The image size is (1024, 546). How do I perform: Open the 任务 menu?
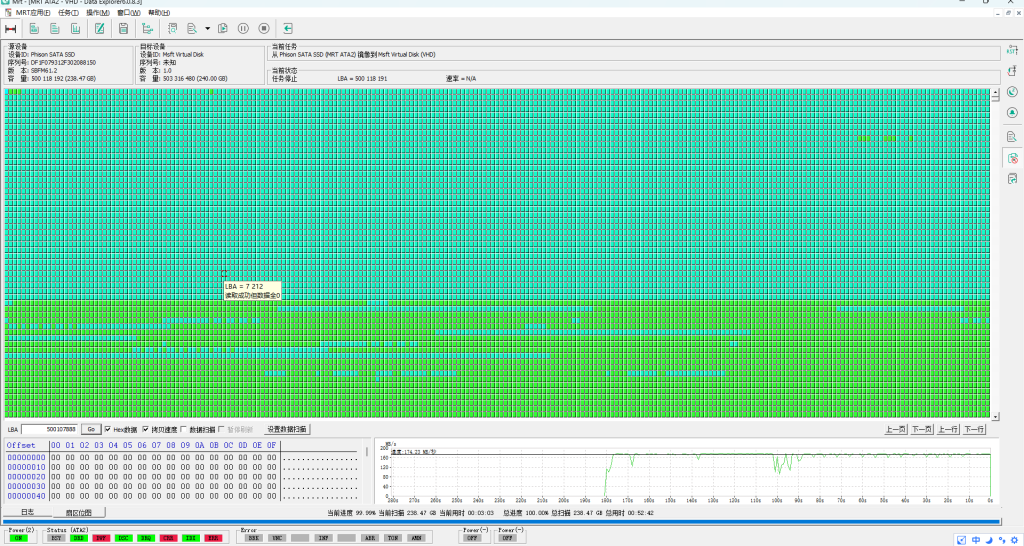(x=68, y=12)
